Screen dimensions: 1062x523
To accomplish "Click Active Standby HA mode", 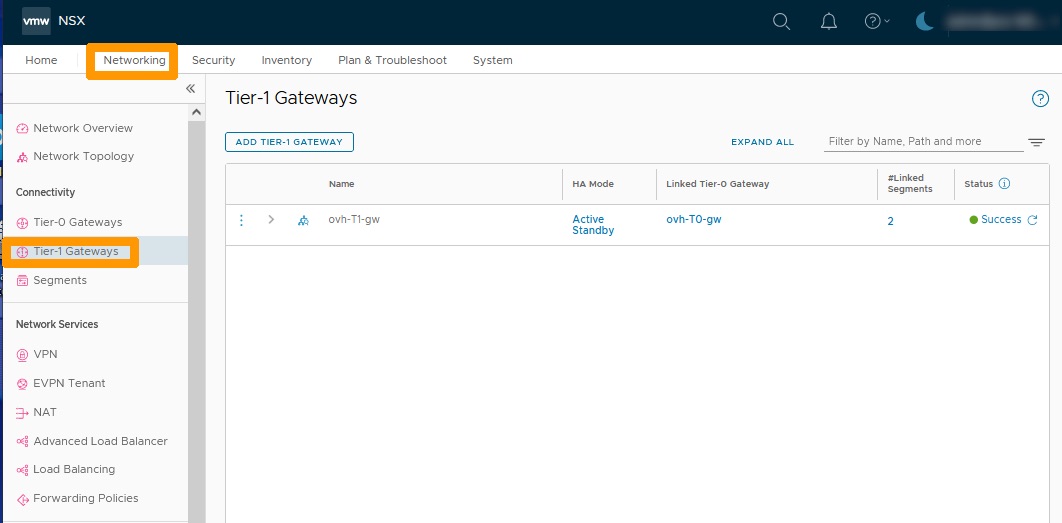I will click(593, 225).
